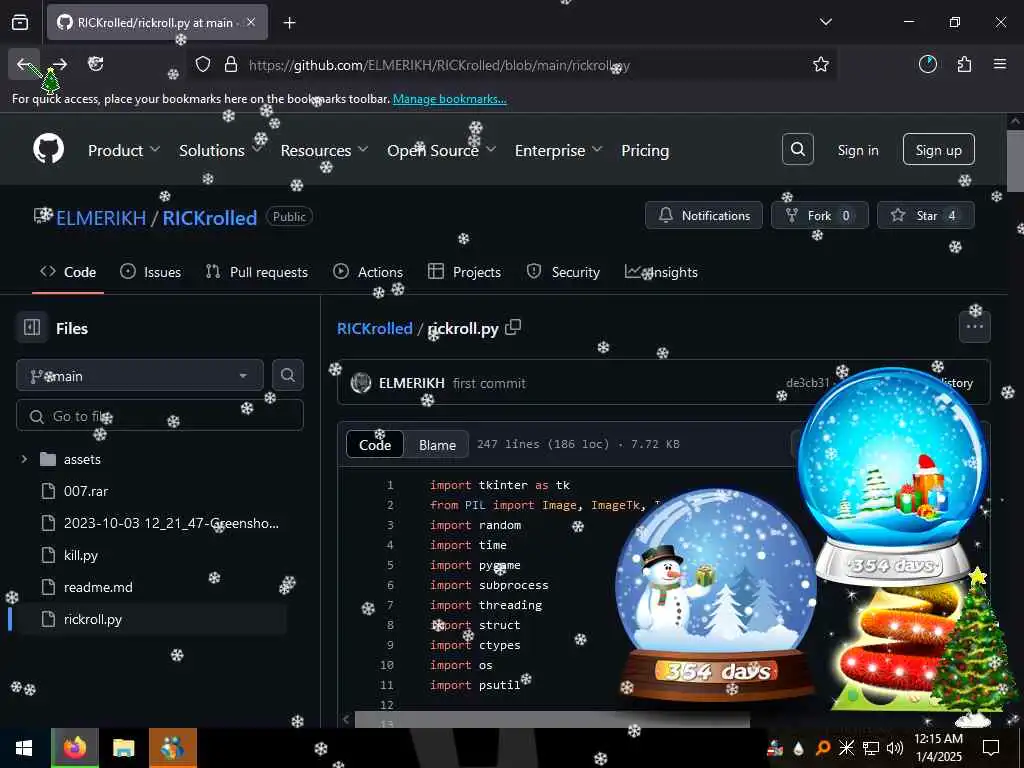Click RICKrolled breadcrumb link
Image resolution: width=1024 pixels, height=768 pixels.
[375, 328]
